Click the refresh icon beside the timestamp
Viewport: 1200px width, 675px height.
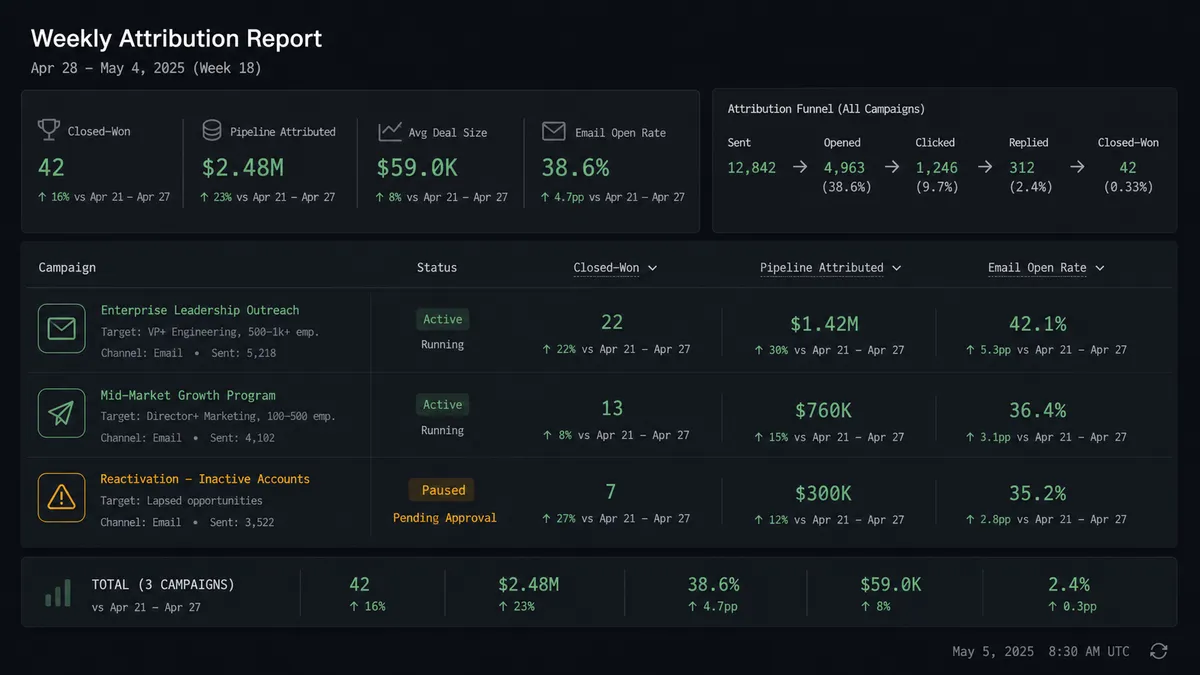click(x=1159, y=651)
